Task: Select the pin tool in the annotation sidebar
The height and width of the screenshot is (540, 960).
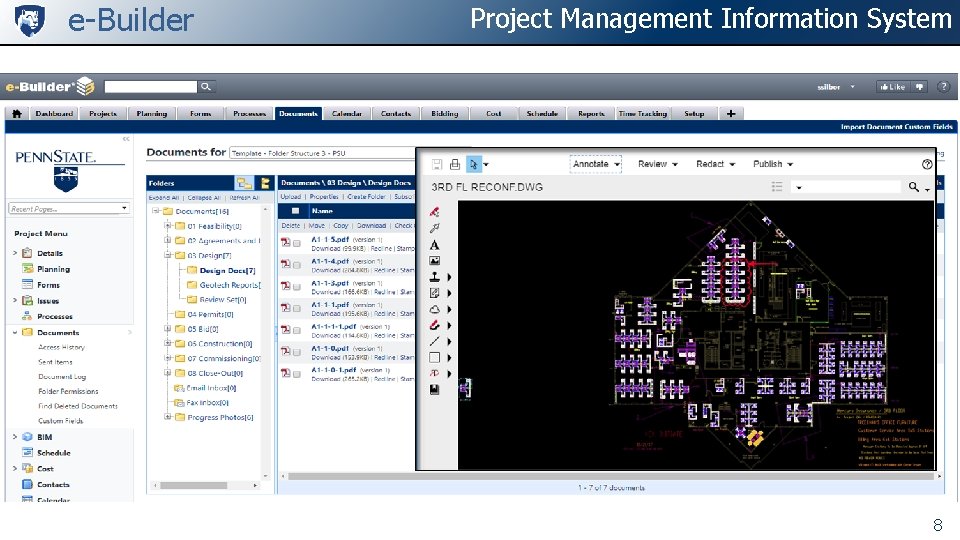Action: click(435, 228)
